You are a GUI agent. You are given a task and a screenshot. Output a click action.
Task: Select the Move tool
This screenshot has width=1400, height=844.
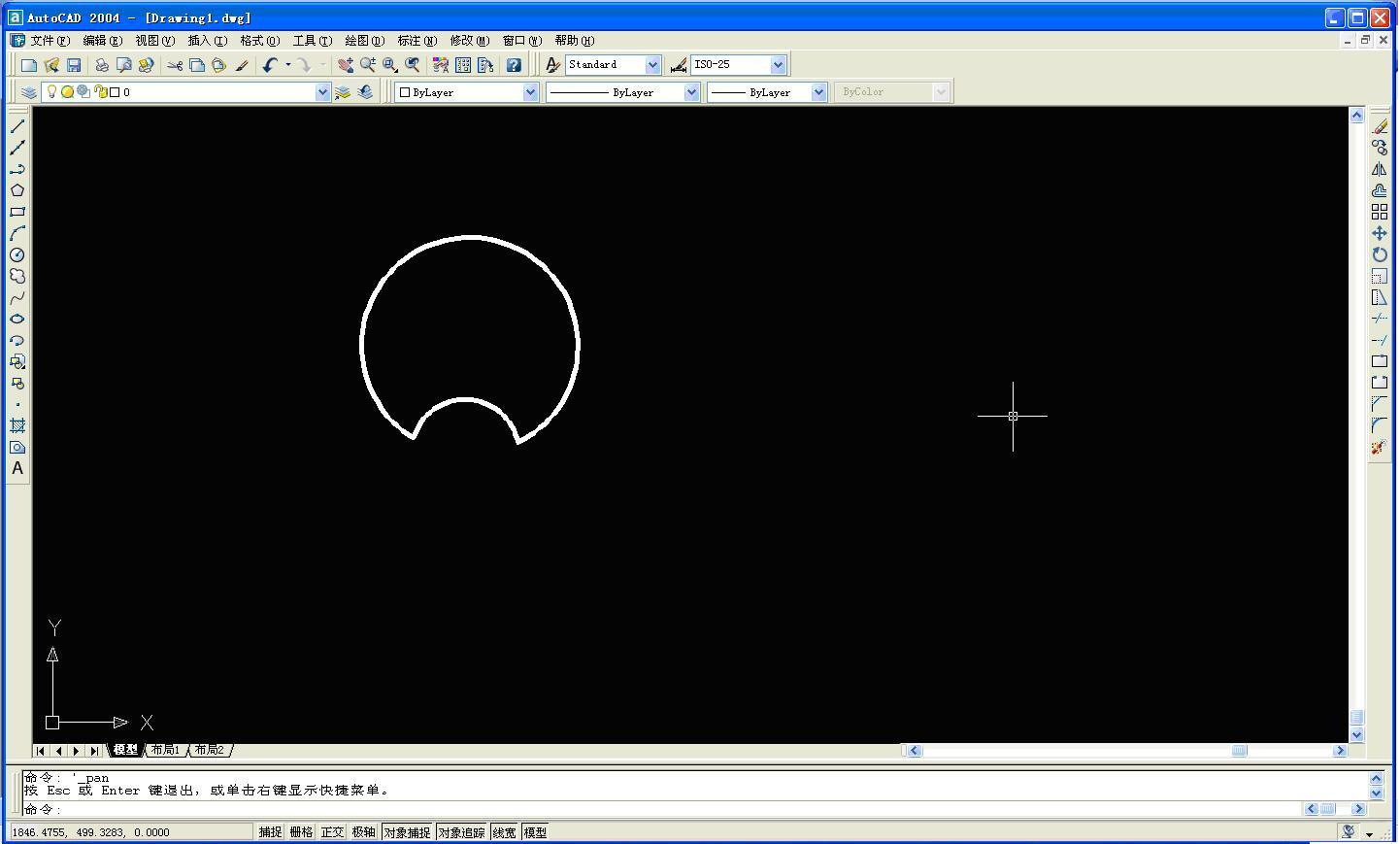1380,233
